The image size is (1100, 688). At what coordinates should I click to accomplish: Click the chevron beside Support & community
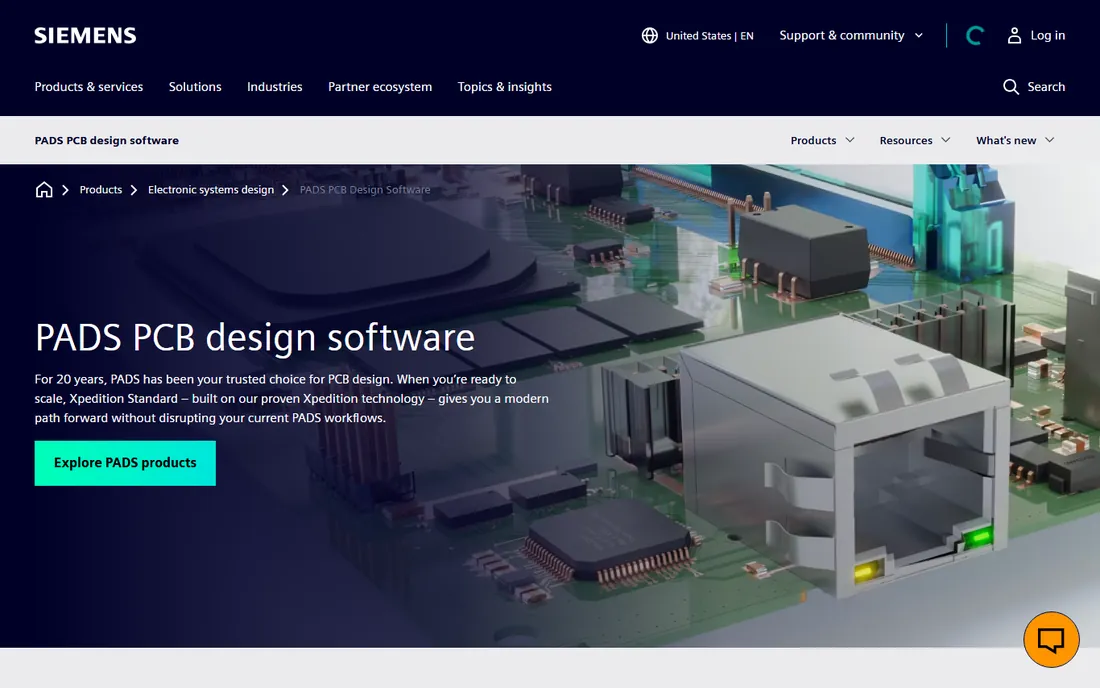[x=918, y=36]
